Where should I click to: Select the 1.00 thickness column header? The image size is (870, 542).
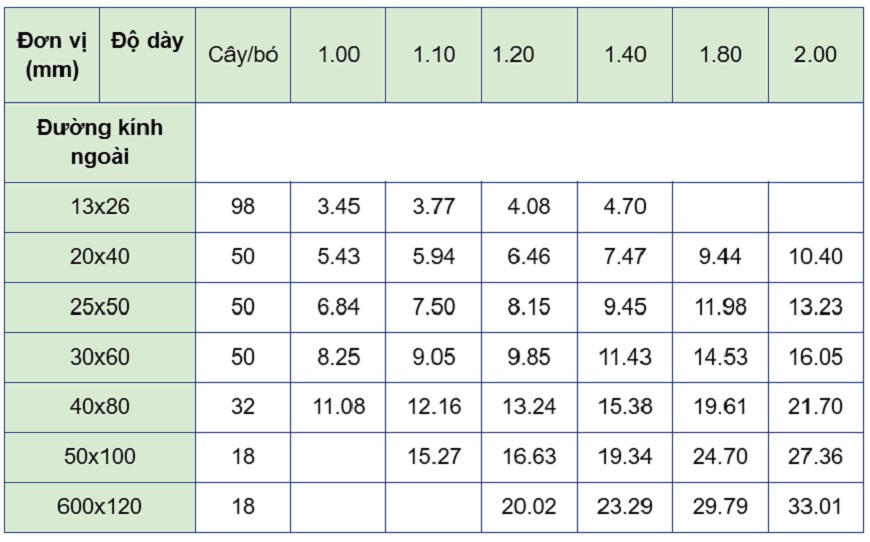pyautogui.click(x=338, y=55)
